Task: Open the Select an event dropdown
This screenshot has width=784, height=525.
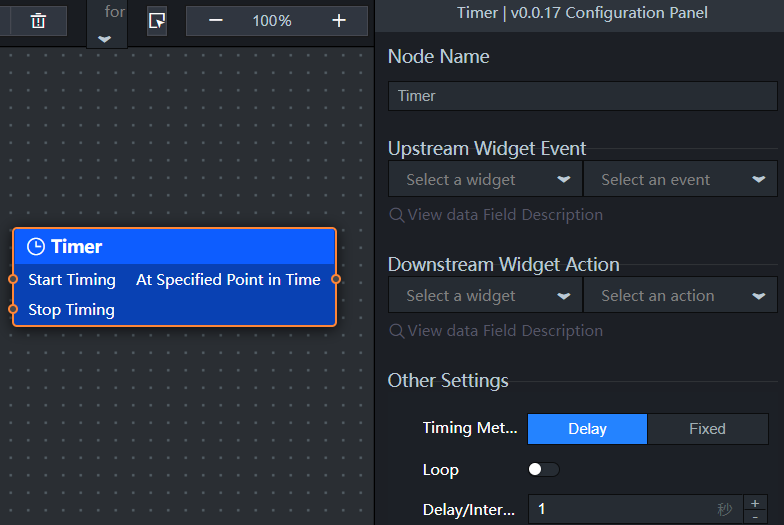Action: pos(680,180)
